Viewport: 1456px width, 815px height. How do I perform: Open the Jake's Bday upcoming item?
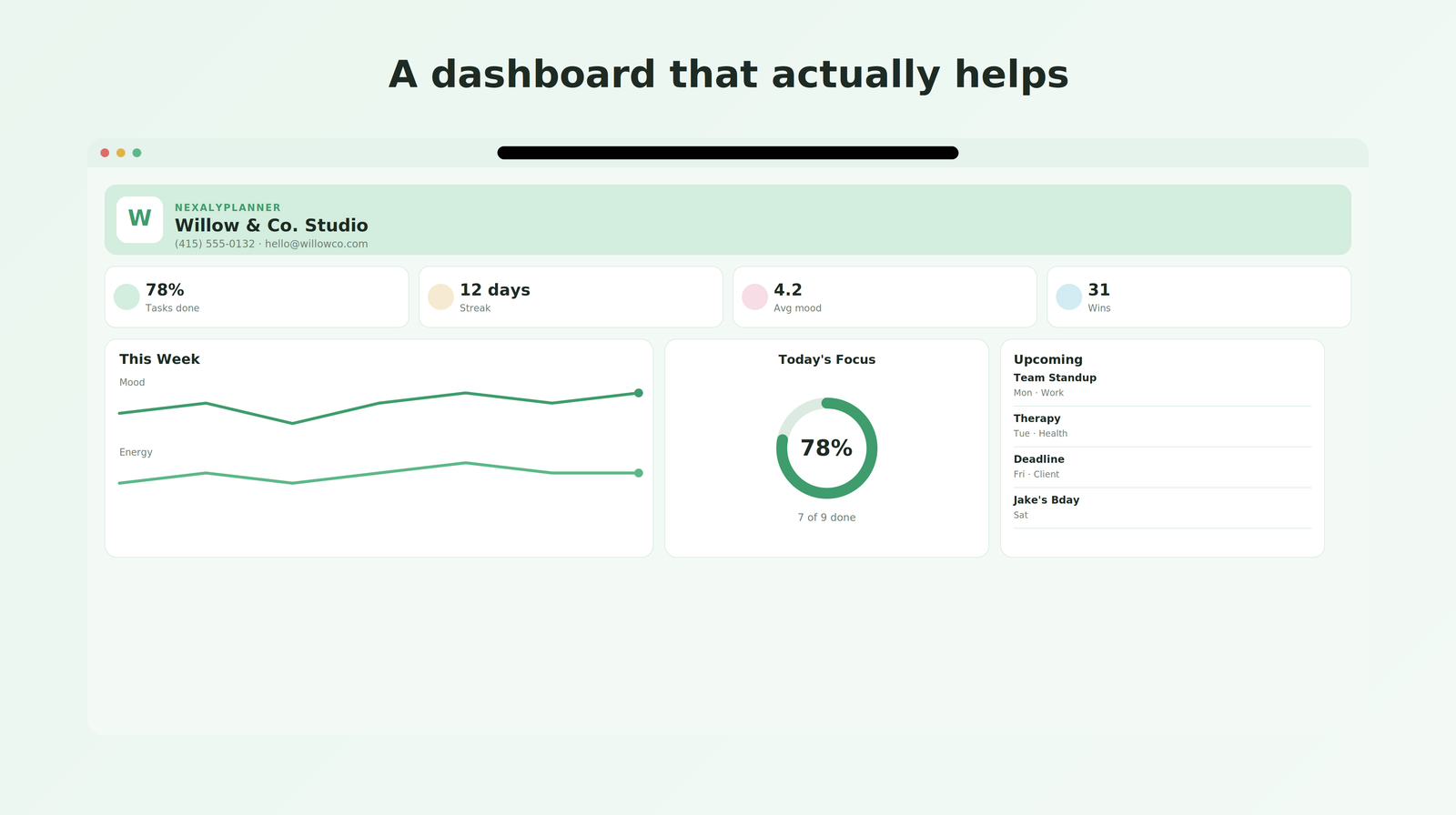click(x=1162, y=508)
